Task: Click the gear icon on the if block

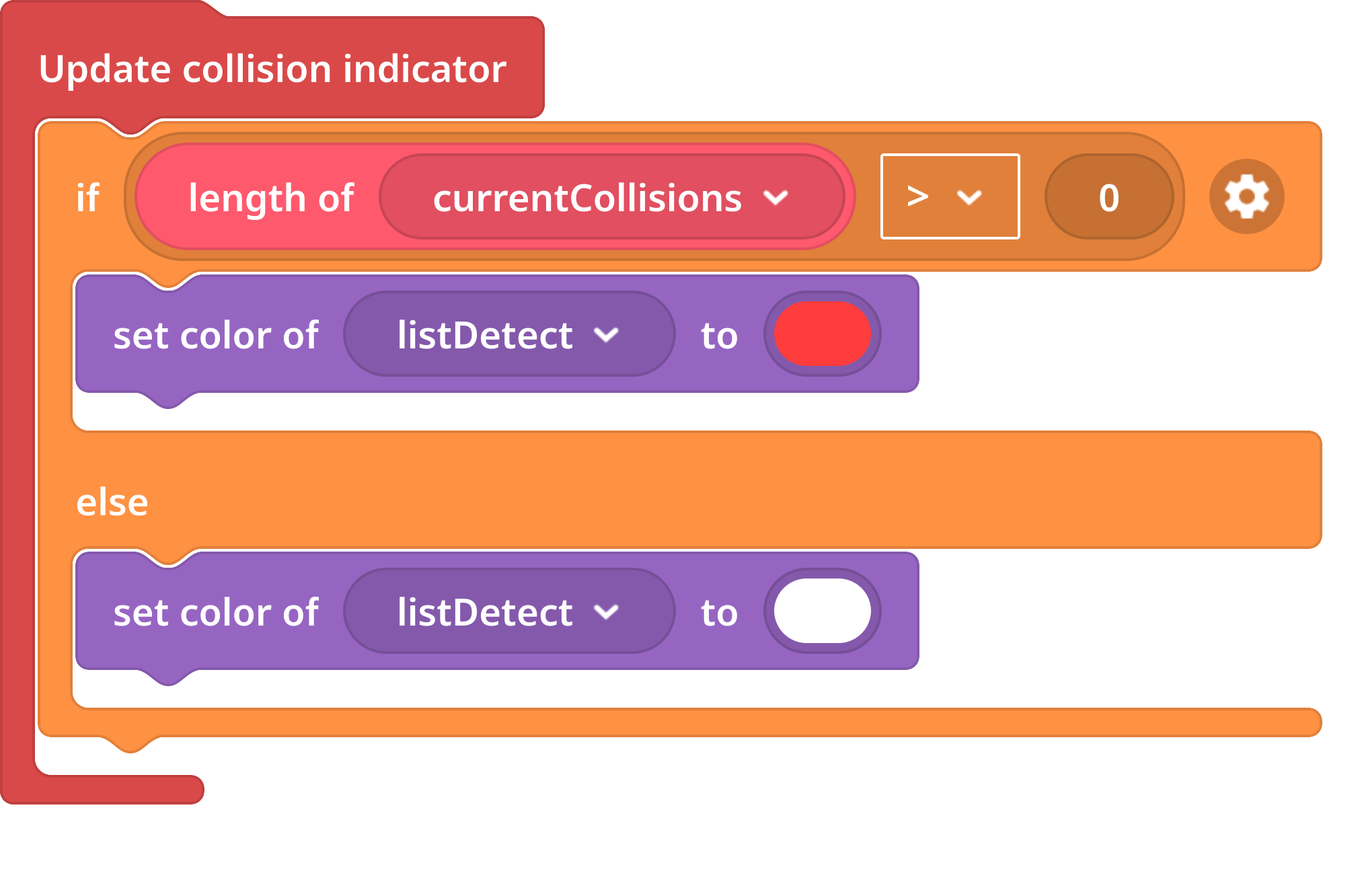Action: [x=1246, y=196]
